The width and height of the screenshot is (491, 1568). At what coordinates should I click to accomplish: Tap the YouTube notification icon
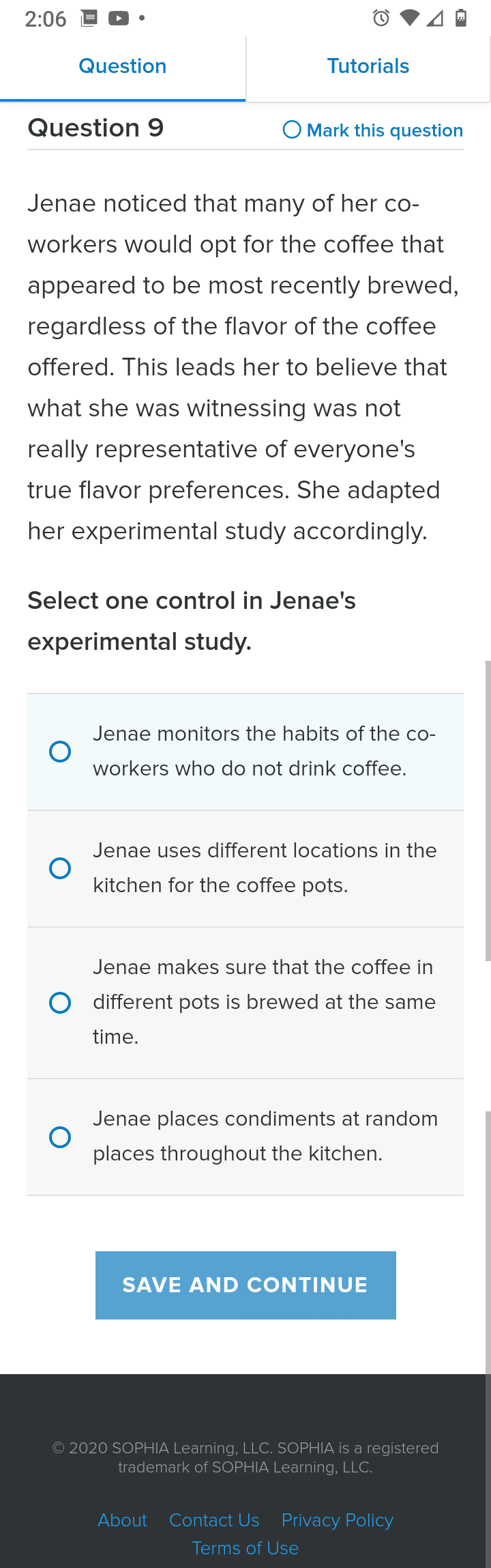[119, 18]
